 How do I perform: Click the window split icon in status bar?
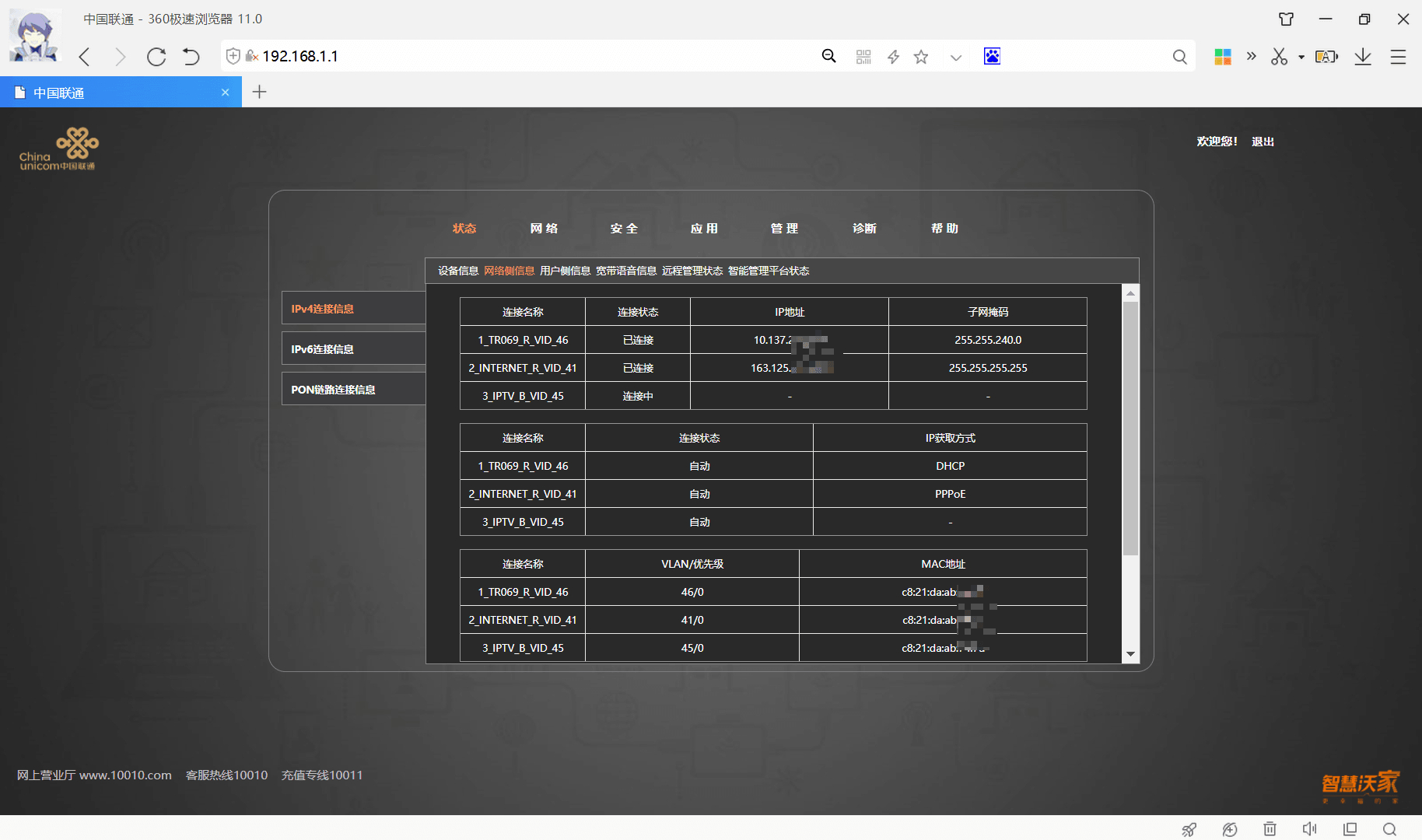(1350, 829)
